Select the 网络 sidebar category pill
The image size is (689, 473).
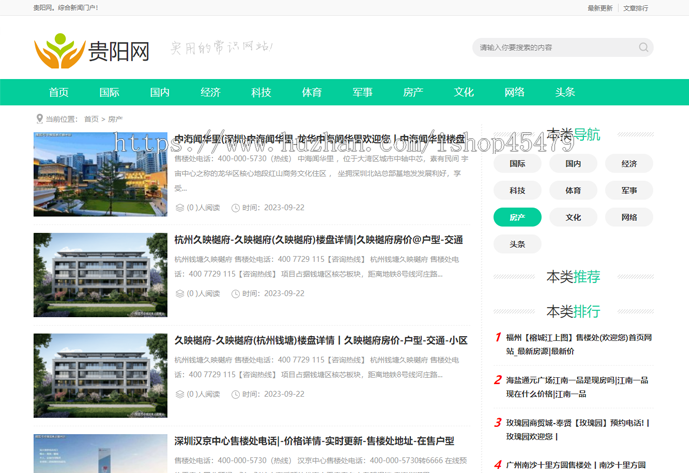pos(629,217)
